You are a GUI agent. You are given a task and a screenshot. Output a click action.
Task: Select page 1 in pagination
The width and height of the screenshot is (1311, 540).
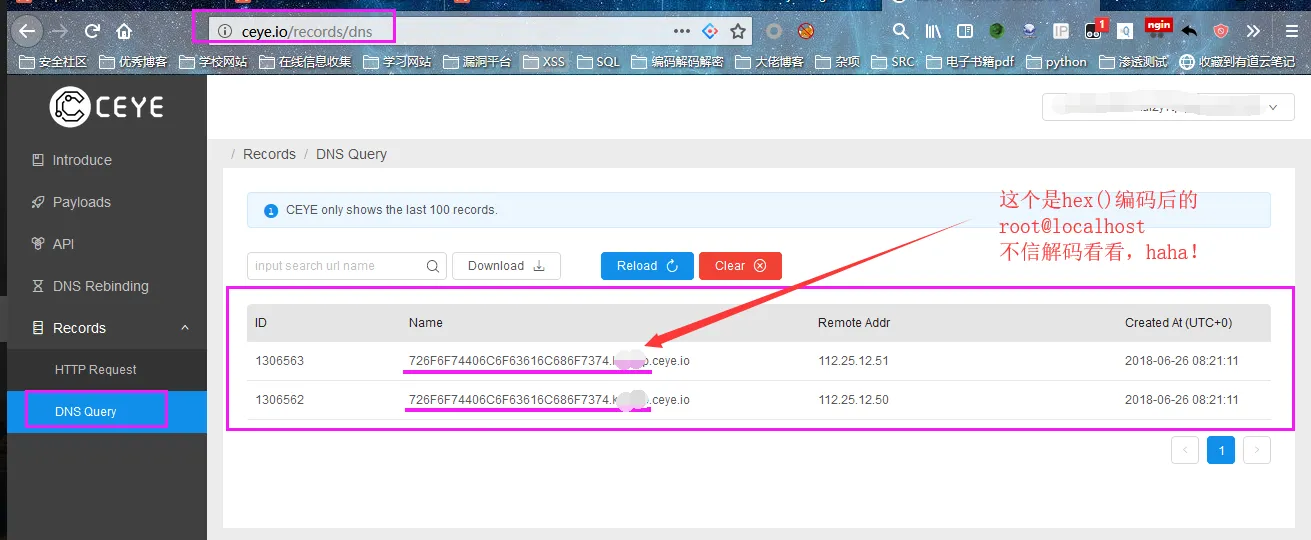(x=1221, y=451)
